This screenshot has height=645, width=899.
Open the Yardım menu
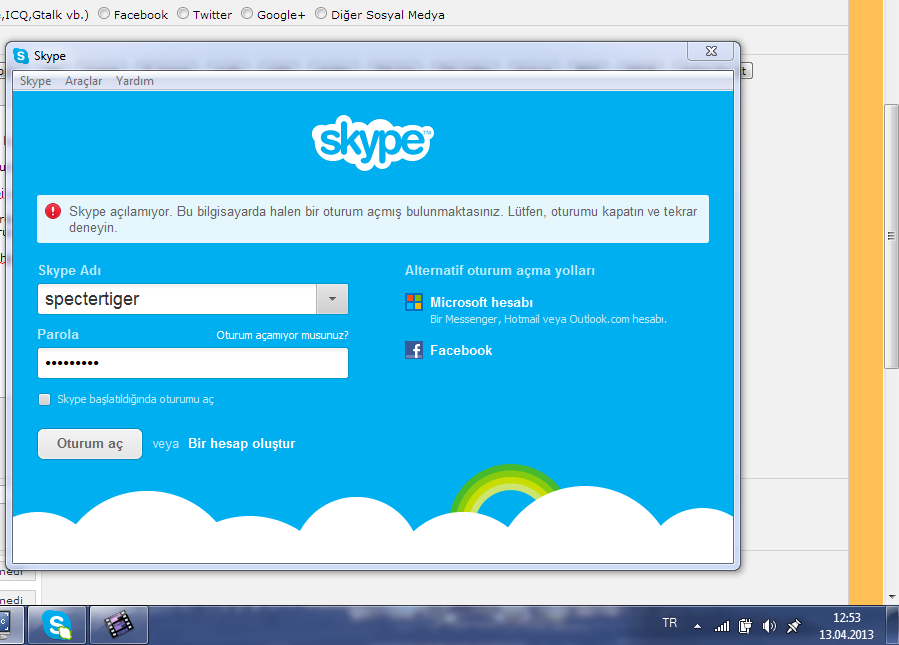click(x=135, y=81)
